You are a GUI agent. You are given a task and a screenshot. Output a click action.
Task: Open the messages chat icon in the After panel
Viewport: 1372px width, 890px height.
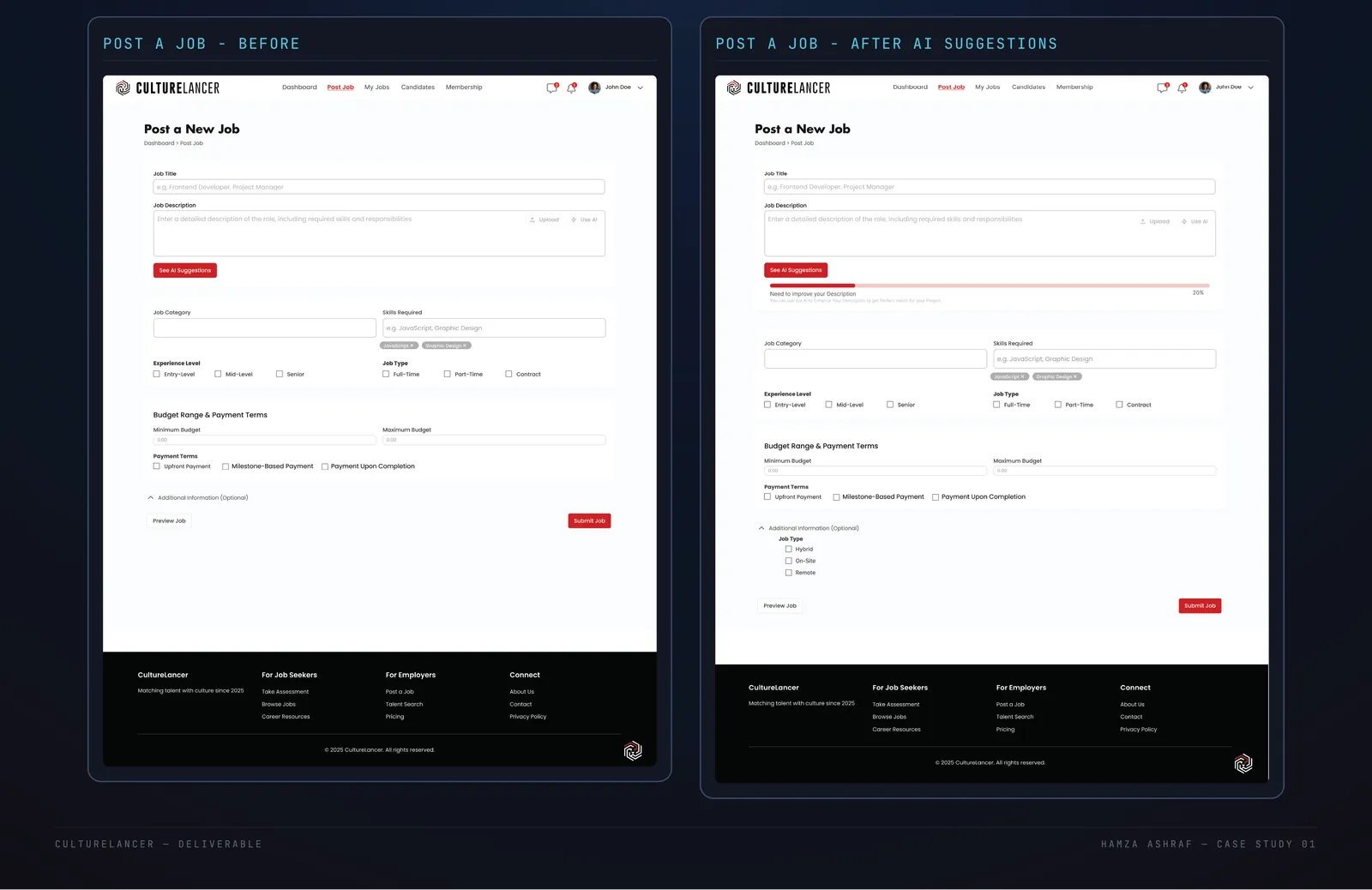click(1163, 87)
